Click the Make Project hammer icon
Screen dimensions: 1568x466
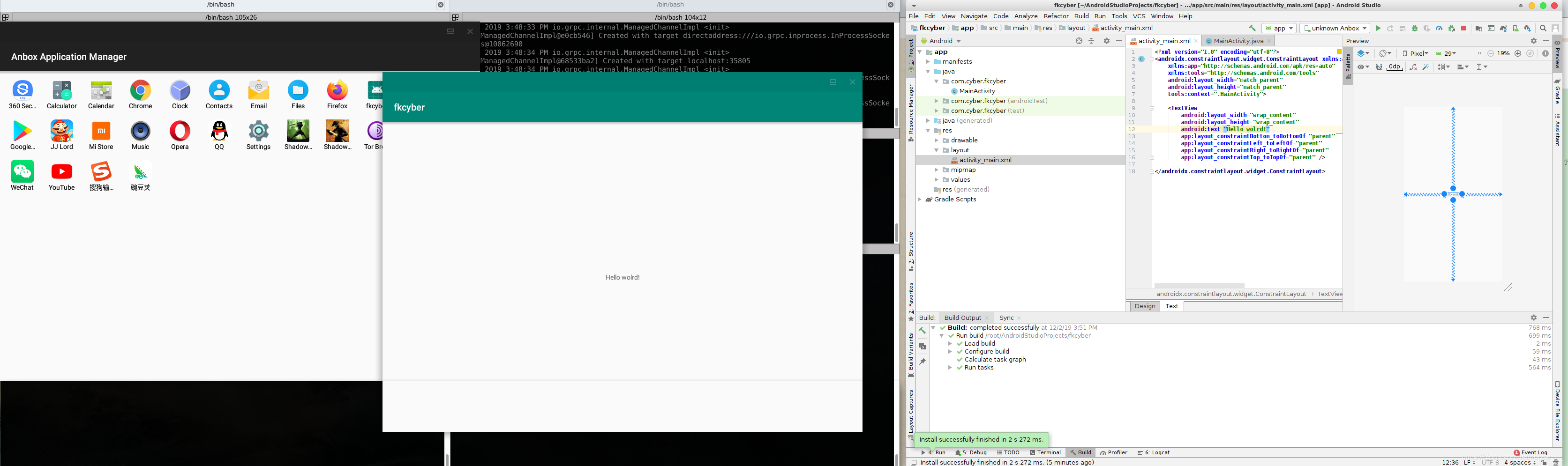point(1253,29)
